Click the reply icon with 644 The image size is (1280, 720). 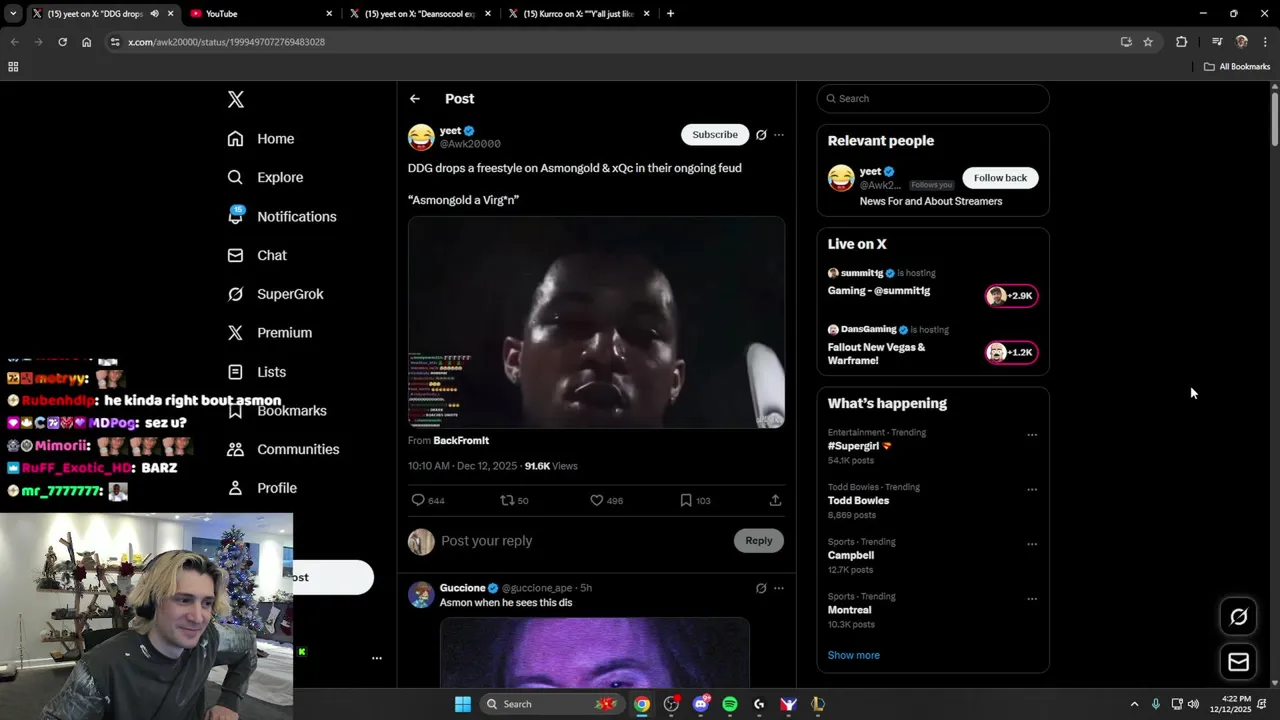428,500
